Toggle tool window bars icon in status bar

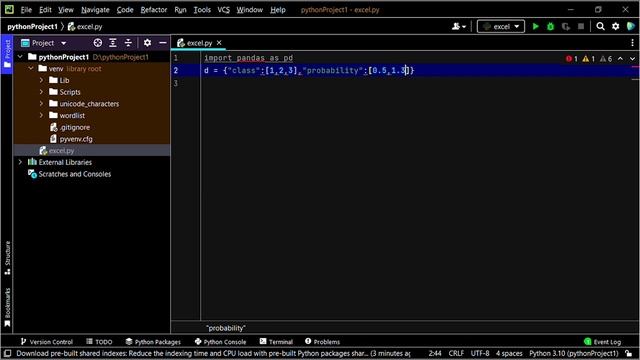pyautogui.click(x=7, y=353)
